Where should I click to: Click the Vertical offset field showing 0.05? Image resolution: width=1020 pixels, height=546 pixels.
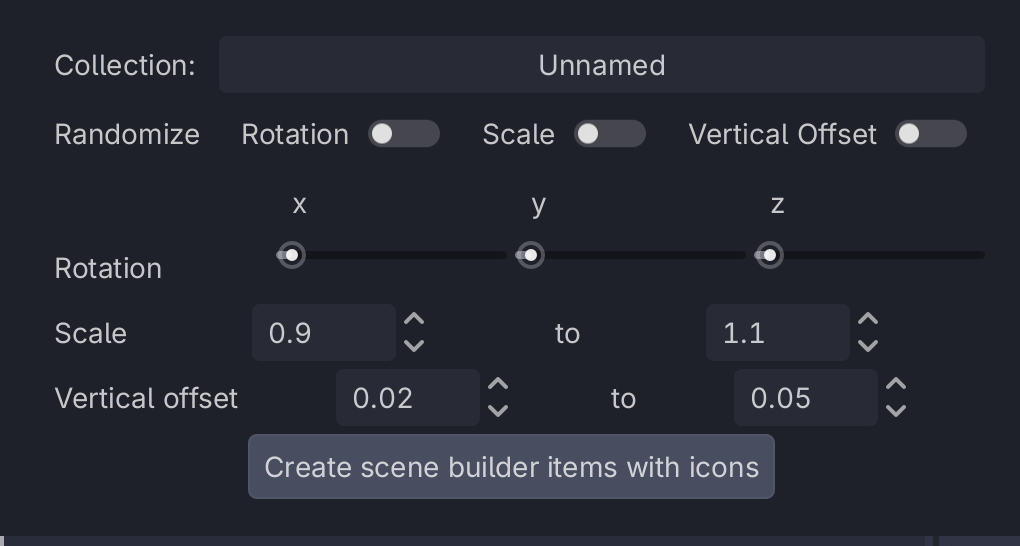coord(805,398)
